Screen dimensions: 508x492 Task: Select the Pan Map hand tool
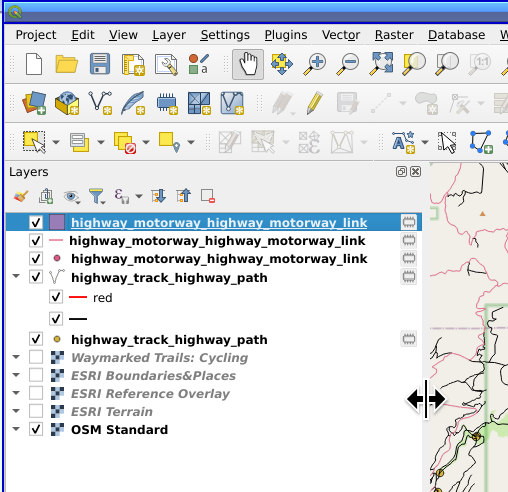coord(248,64)
